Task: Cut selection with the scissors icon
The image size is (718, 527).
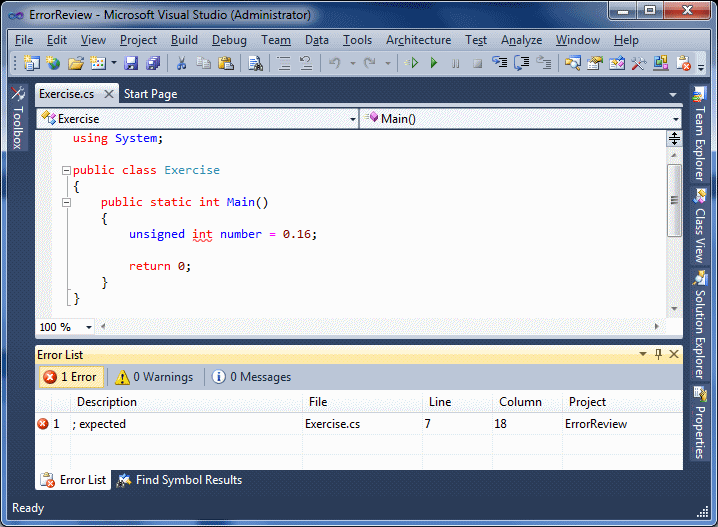Action: coord(181,63)
